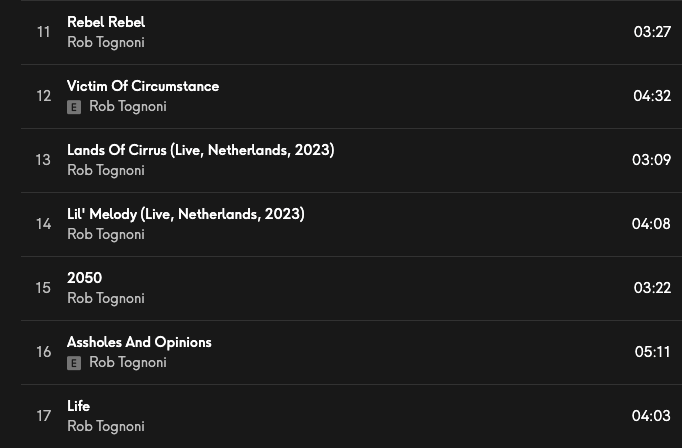Select track number 15 in the list

[43, 288]
